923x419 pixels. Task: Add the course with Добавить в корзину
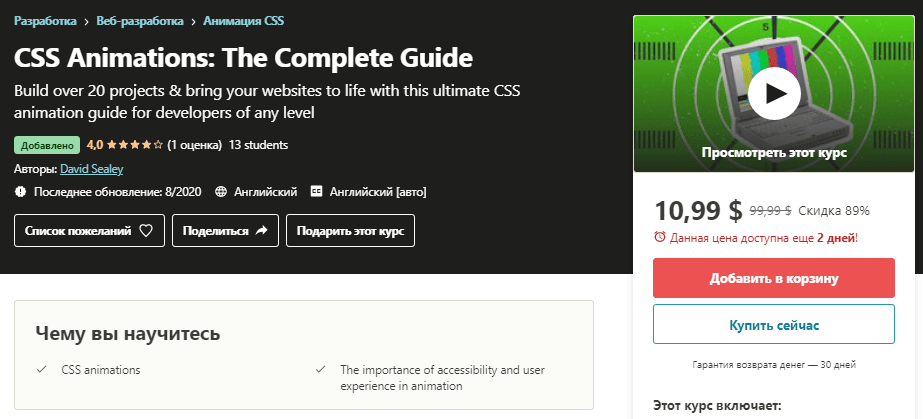pos(773,278)
